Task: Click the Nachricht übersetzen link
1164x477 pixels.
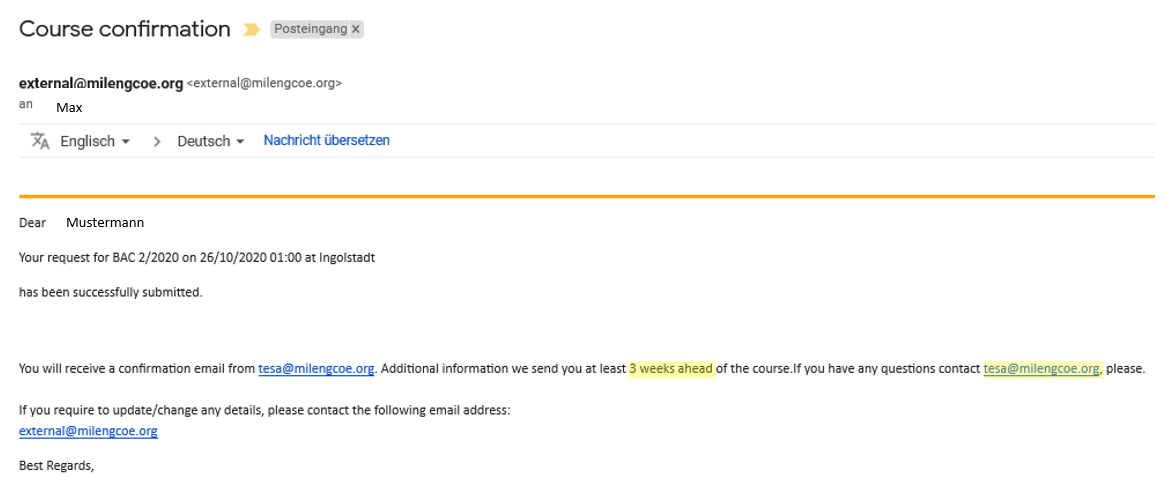Action: tap(326, 141)
